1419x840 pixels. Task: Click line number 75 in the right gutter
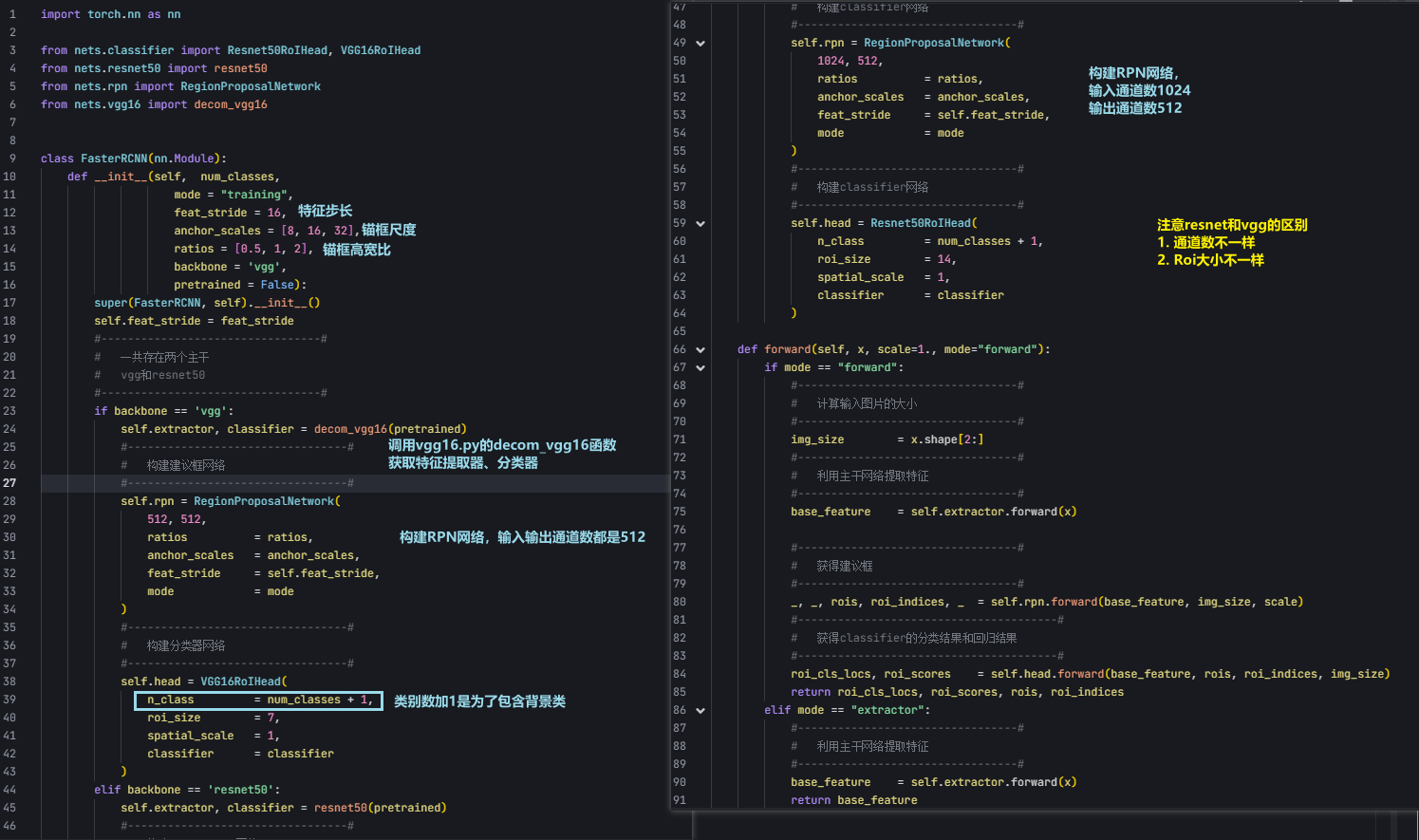[x=680, y=512]
